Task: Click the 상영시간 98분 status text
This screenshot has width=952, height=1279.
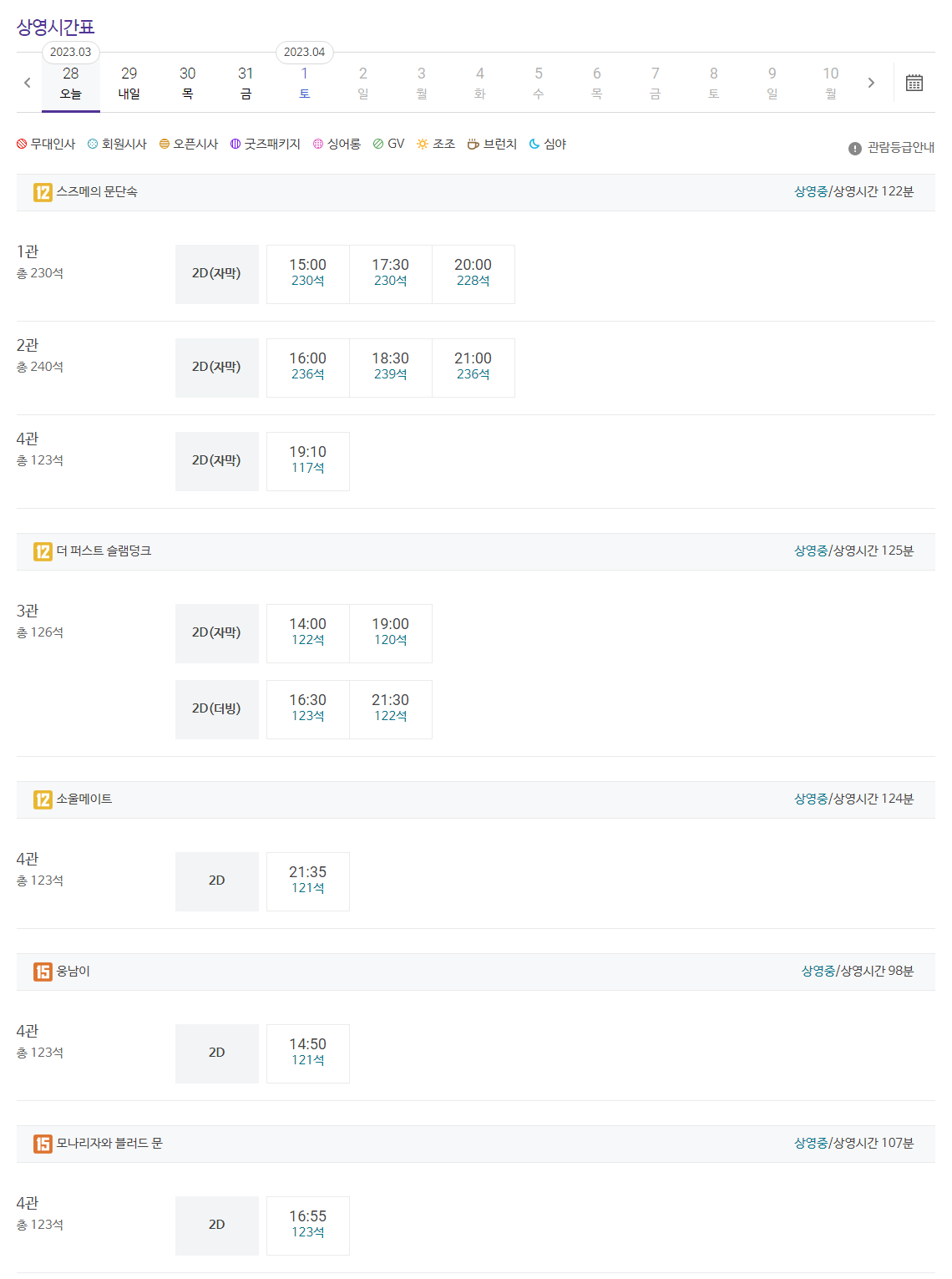Action: (x=877, y=972)
